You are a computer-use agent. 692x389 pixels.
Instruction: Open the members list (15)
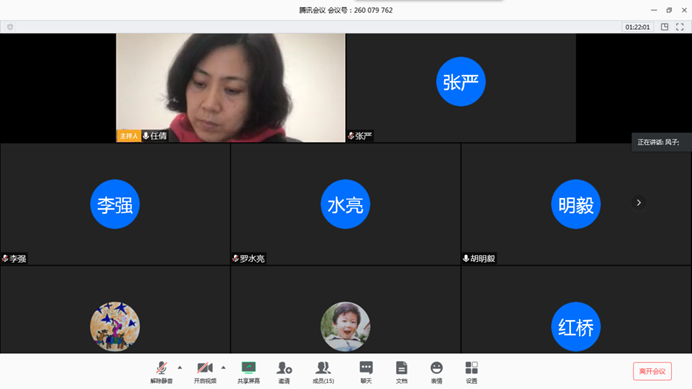[x=323, y=372]
